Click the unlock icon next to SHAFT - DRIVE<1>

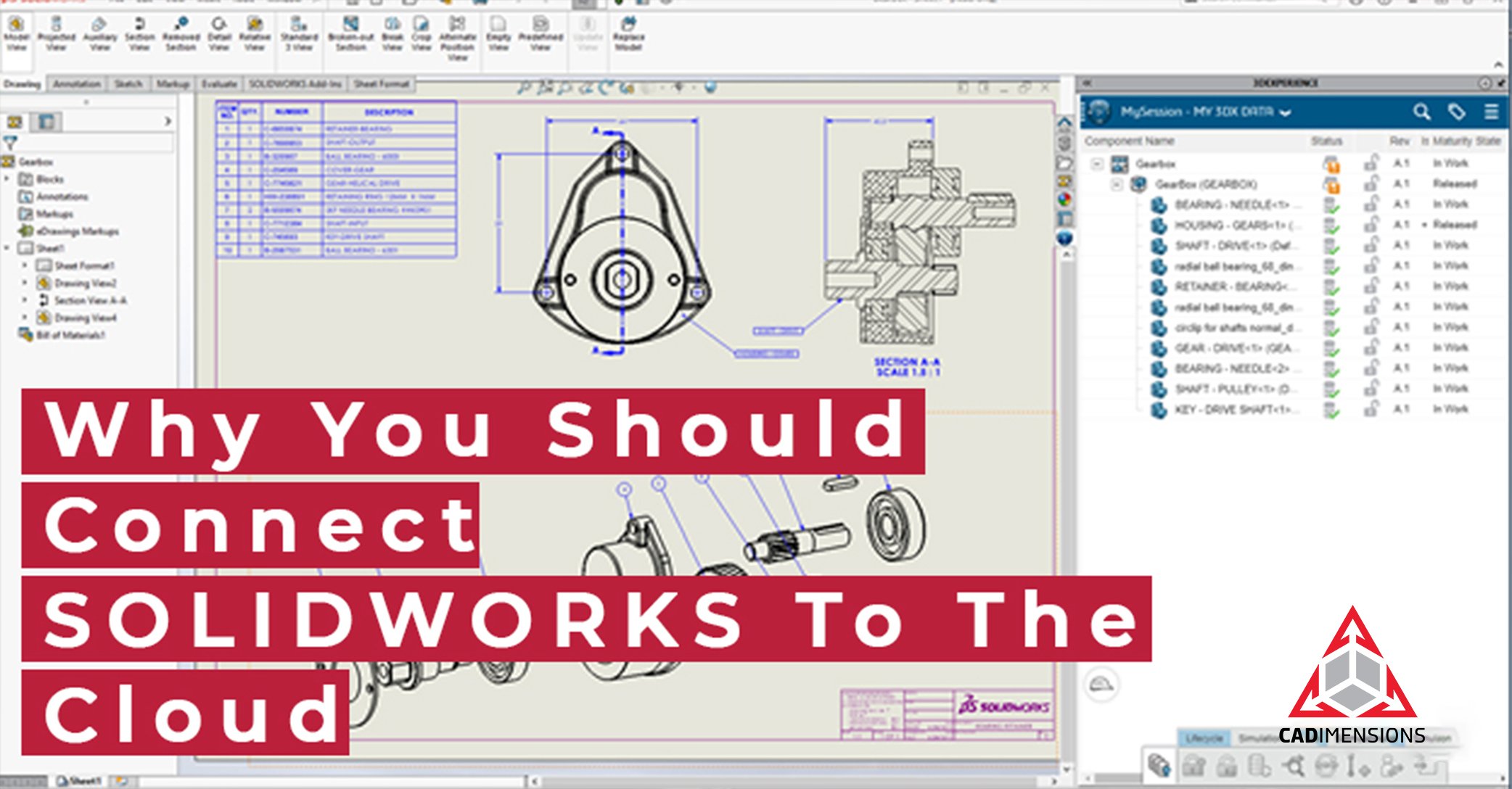click(1372, 245)
